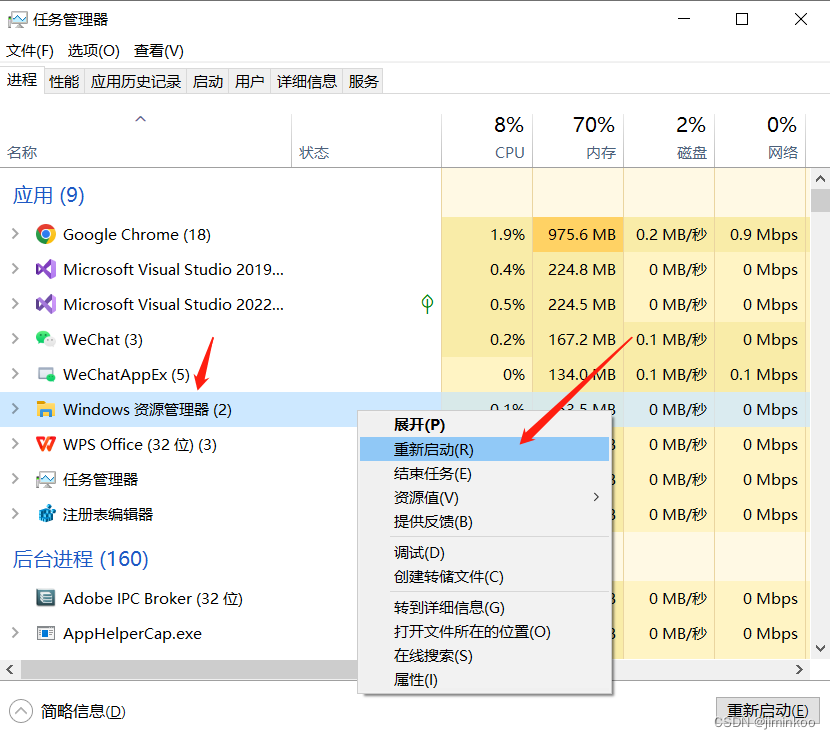This screenshot has height=739, width=830.
Task: Click the Visual Studio 2022 icon
Action: (46, 304)
